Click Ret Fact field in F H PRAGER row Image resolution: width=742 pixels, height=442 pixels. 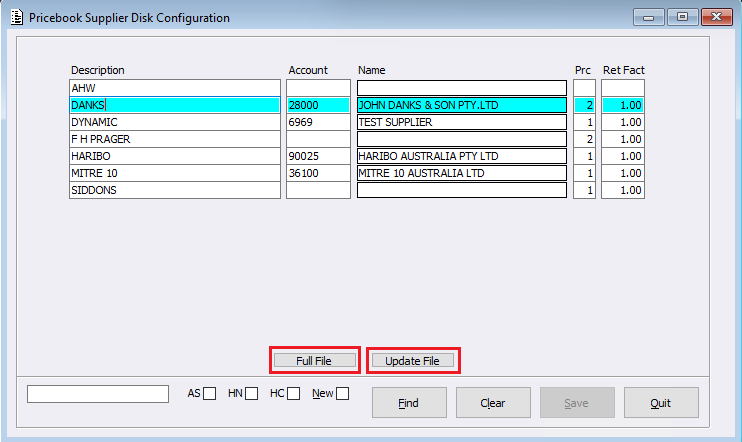coord(623,139)
